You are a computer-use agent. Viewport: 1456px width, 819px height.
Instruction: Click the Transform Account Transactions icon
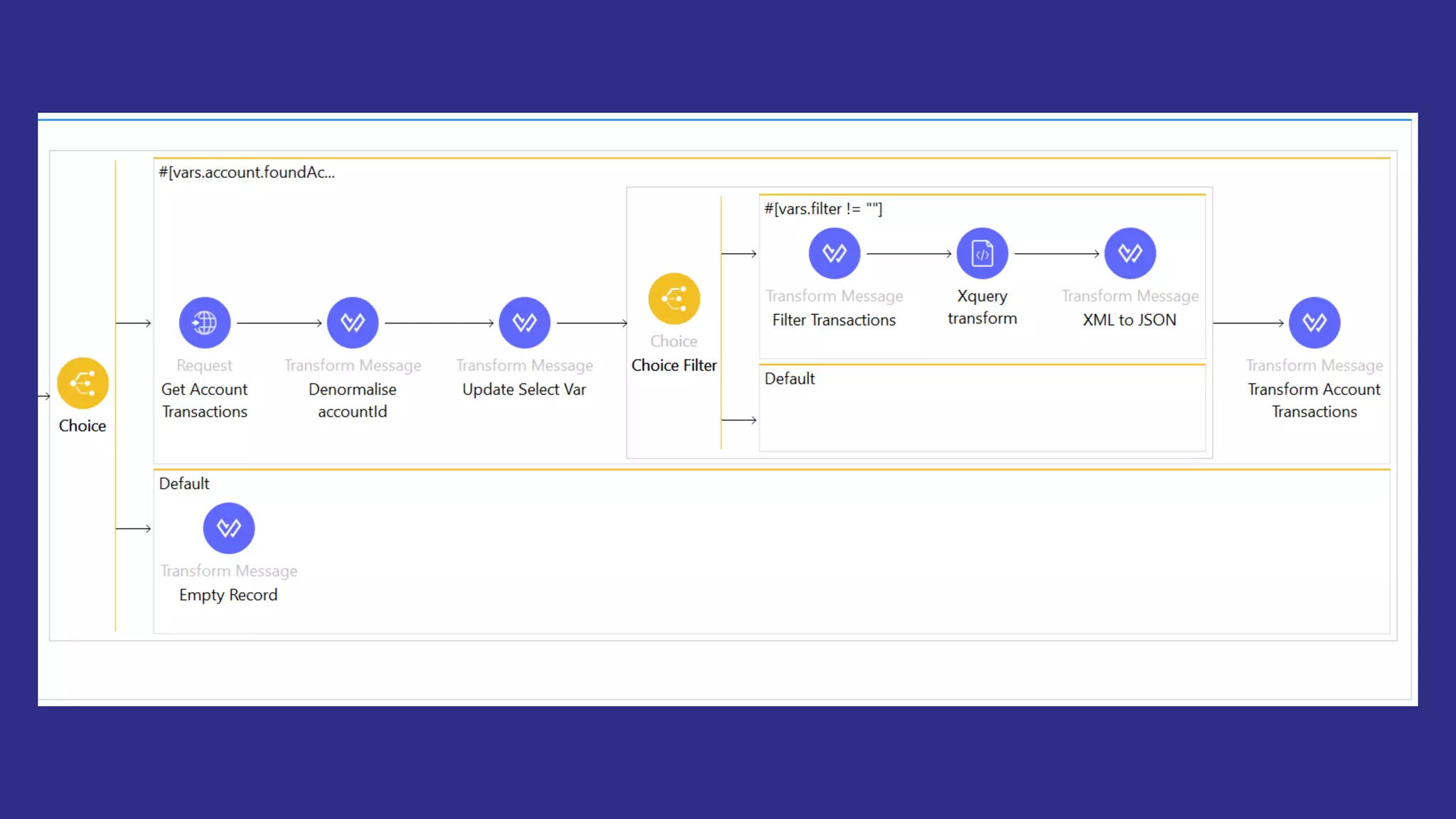click(1314, 323)
